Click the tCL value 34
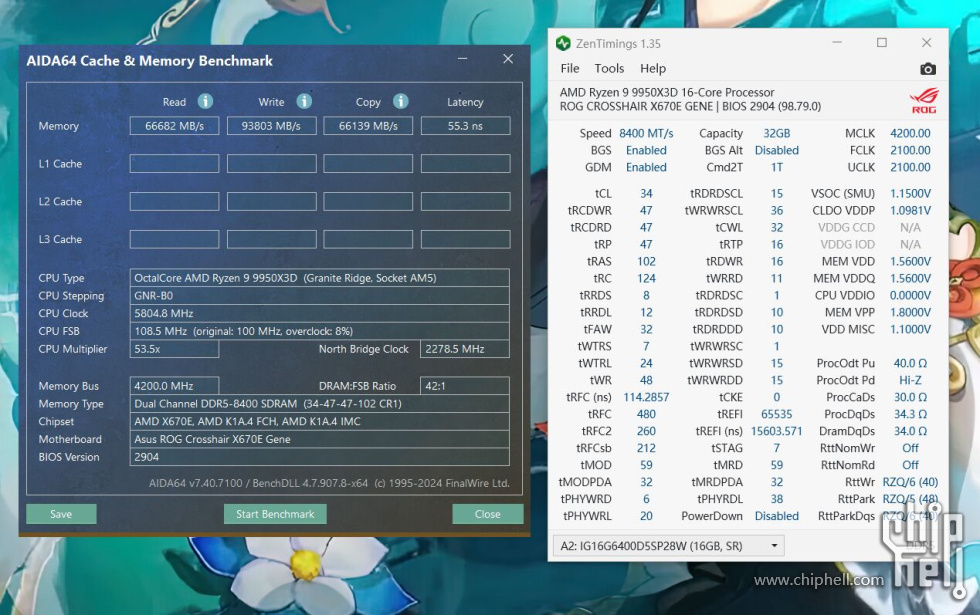This screenshot has height=615, width=980. [x=646, y=193]
